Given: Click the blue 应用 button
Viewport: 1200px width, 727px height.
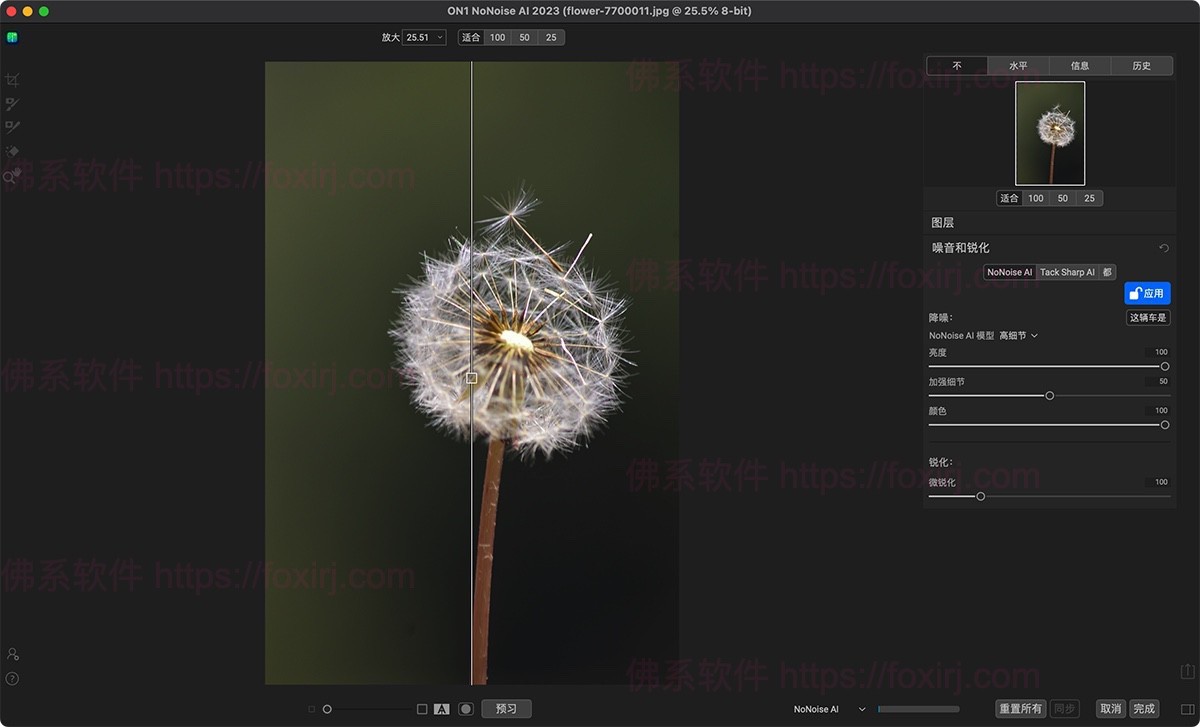Looking at the screenshot, I should [x=1147, y=293].
